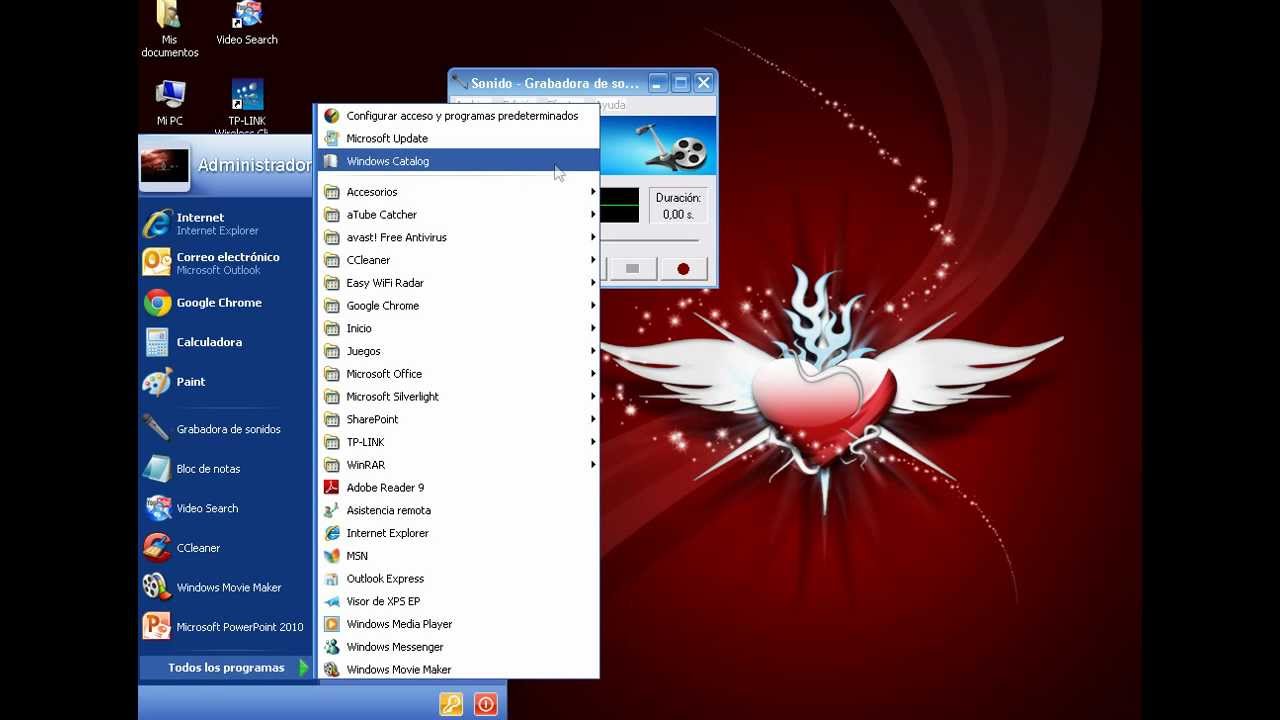The width and height of the screenshot is (1280, 720).
Task: Open Configurar acceso y programas predeterminados
Action: pos(458,116)
